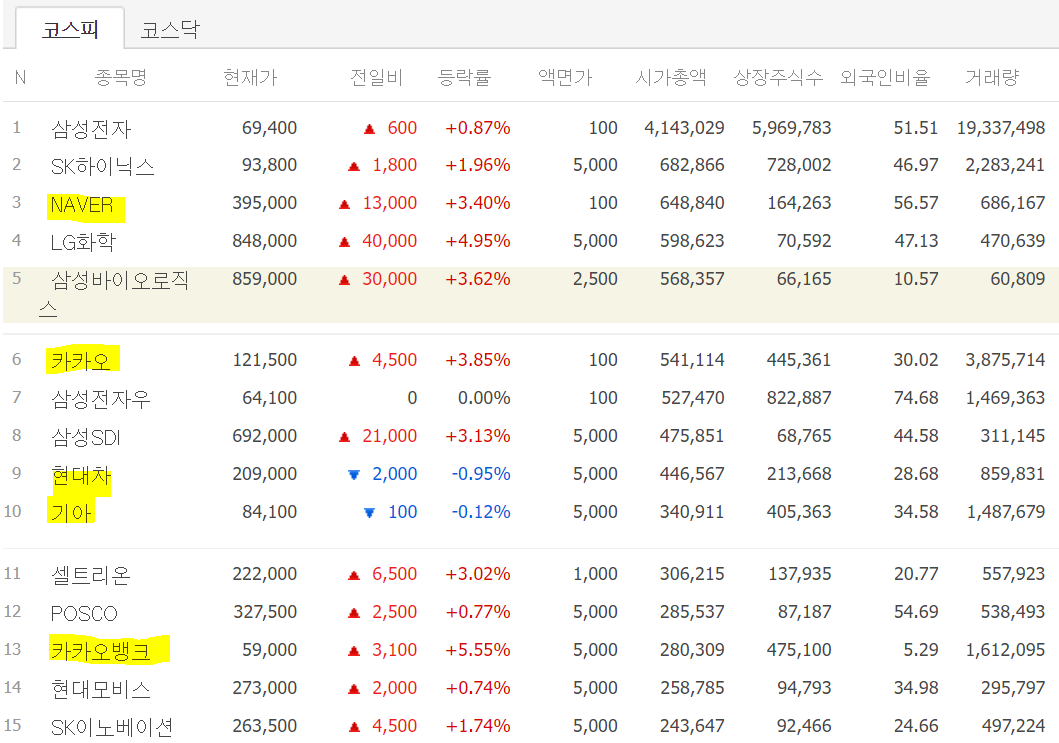The image size is (1059, 743).
Task: Open the 현대차 stock link
Action: pyautogui.click(x=80, y=476)
